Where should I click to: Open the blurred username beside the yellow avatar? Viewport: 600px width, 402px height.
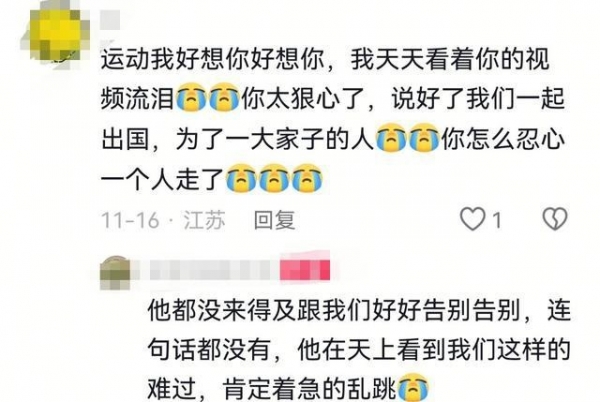[110, 20]
